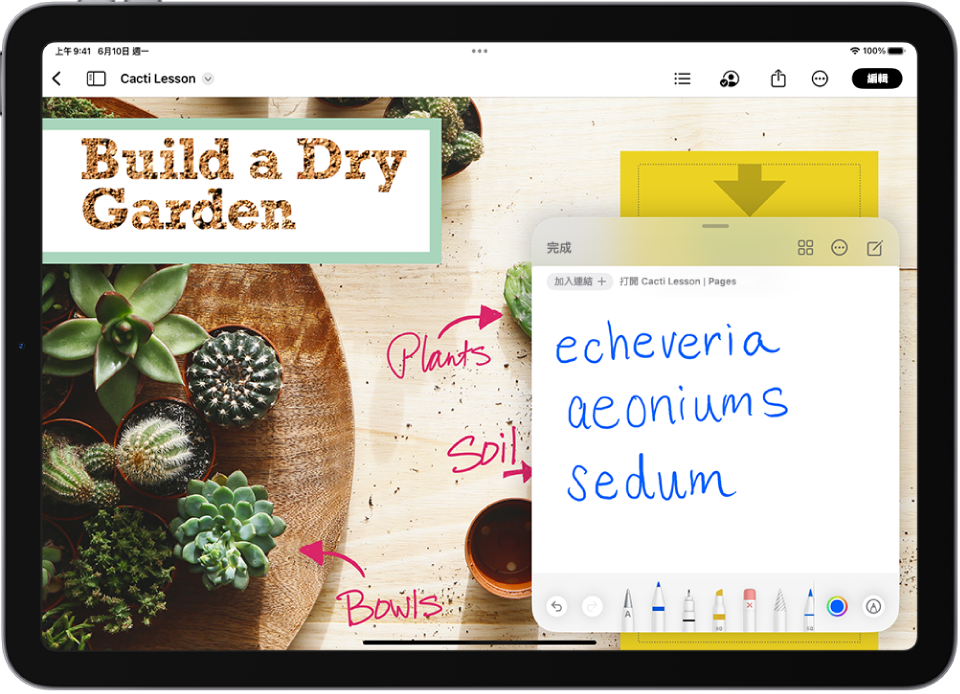960x694 pixels.
Task: Open the collaboration icon
Action: pyautogui.click(x=729, y=78)
